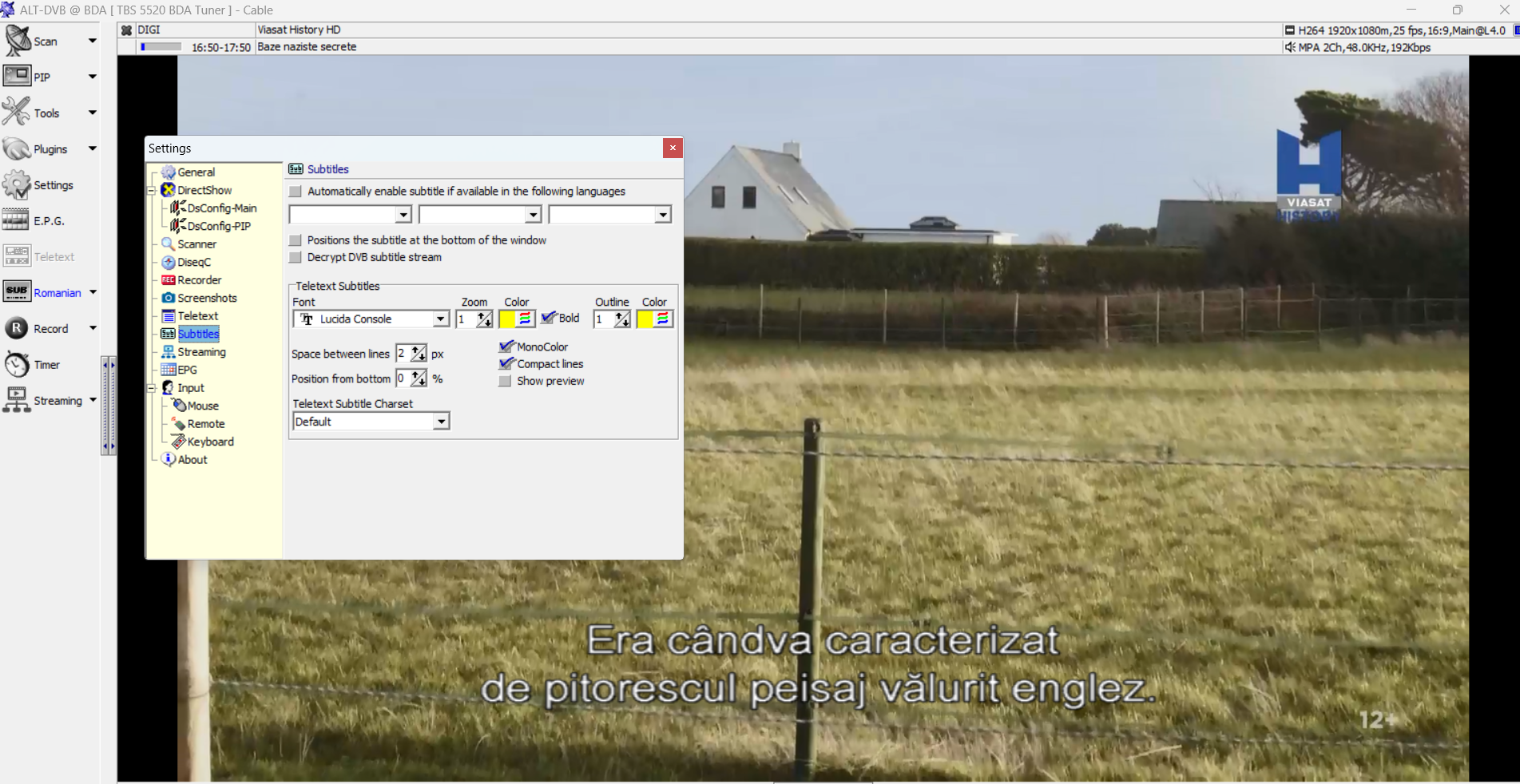The height and width of the screenshot is (784, 1520).
Task: Adjust Position from bottom stepper
Action: [x=419, y=378]
